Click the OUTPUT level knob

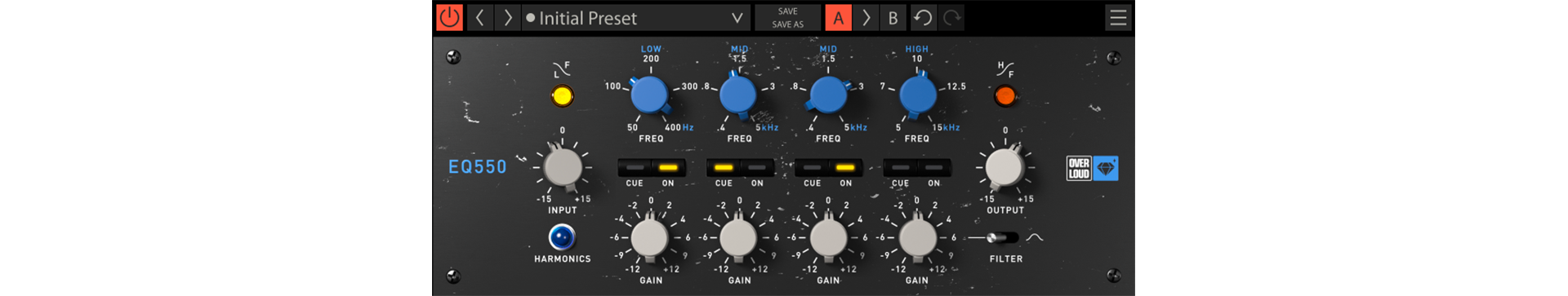tap(1004, 167)
